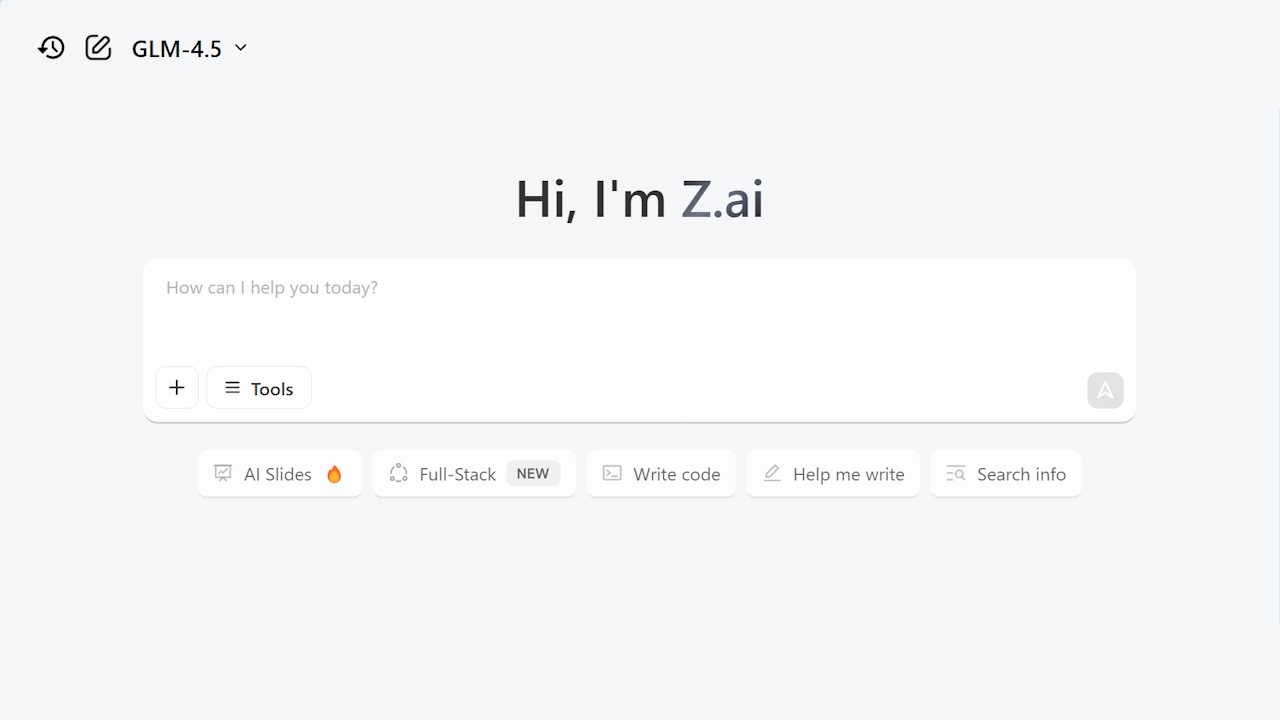Click the send button in the input box
Viewport: 1280px width, 720px height.
click(1105, 390)
